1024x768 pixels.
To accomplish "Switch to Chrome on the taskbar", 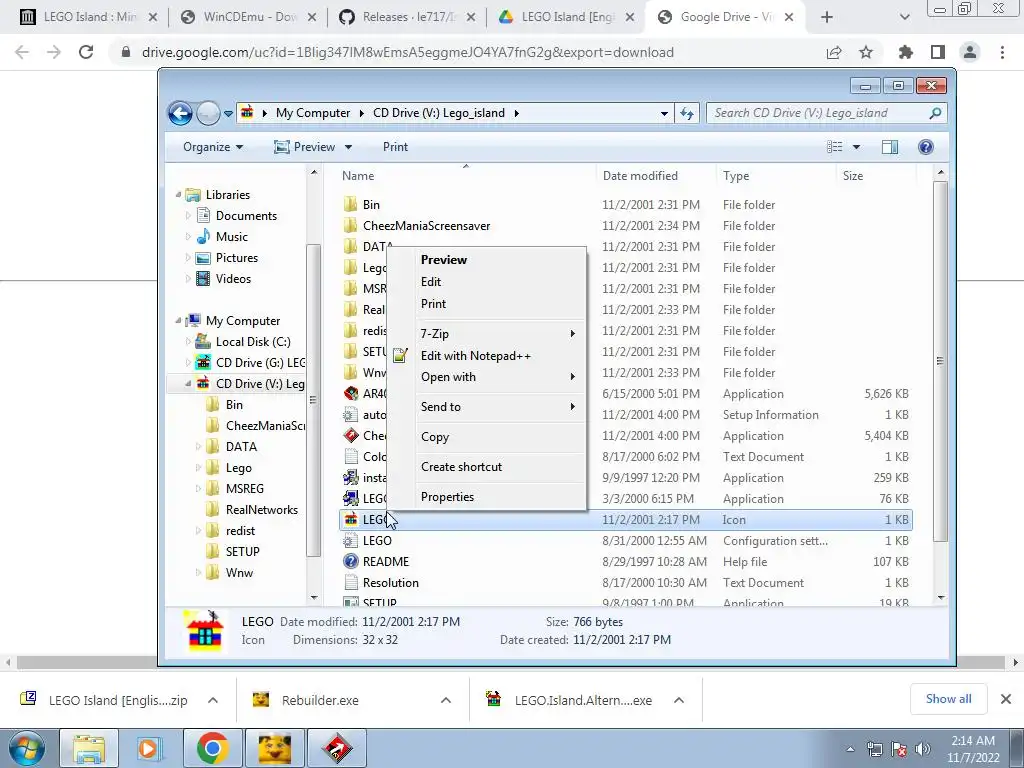I will pos(212,748).
